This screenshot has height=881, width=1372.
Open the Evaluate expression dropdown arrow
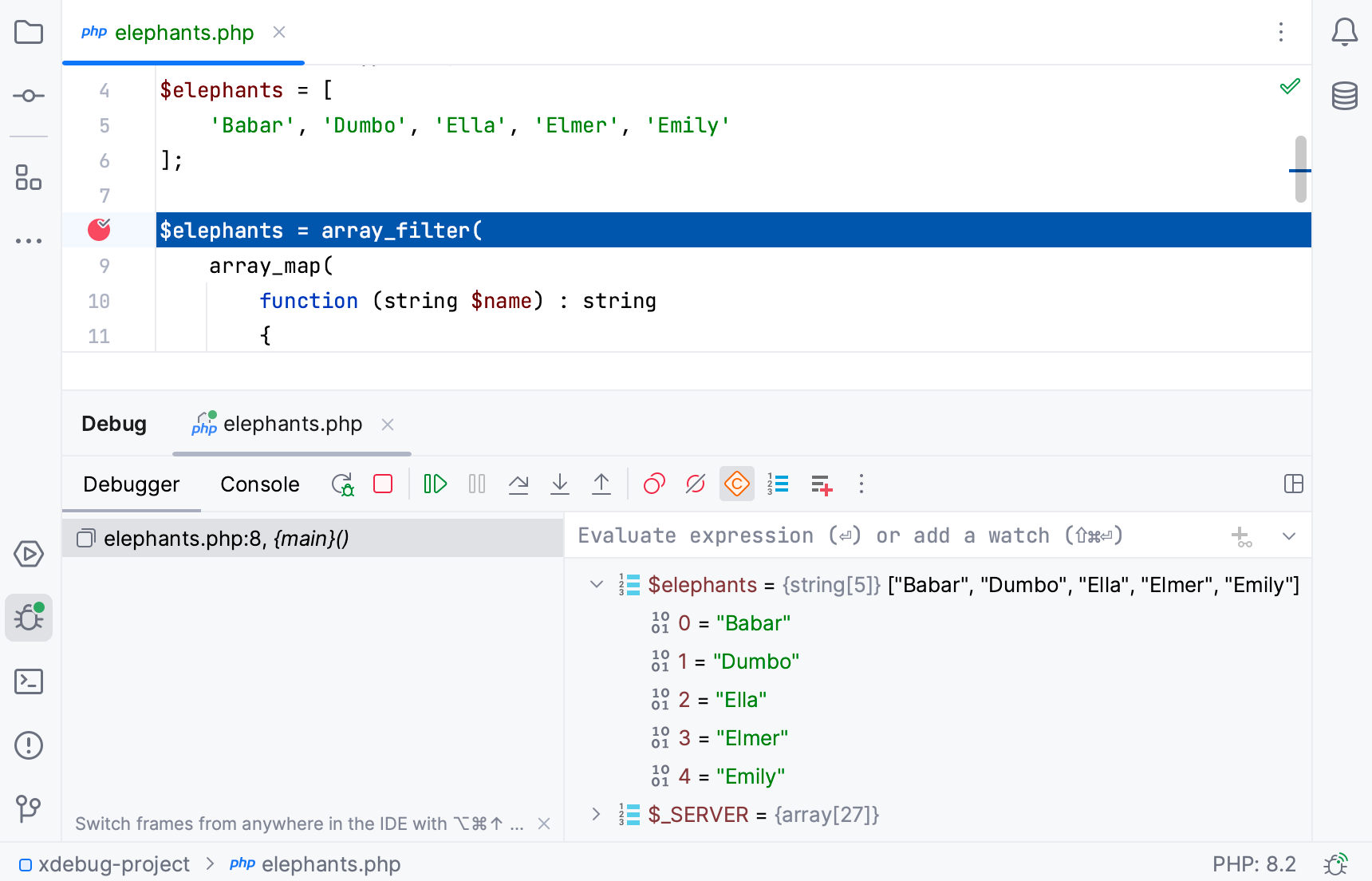coord(1289,535)
